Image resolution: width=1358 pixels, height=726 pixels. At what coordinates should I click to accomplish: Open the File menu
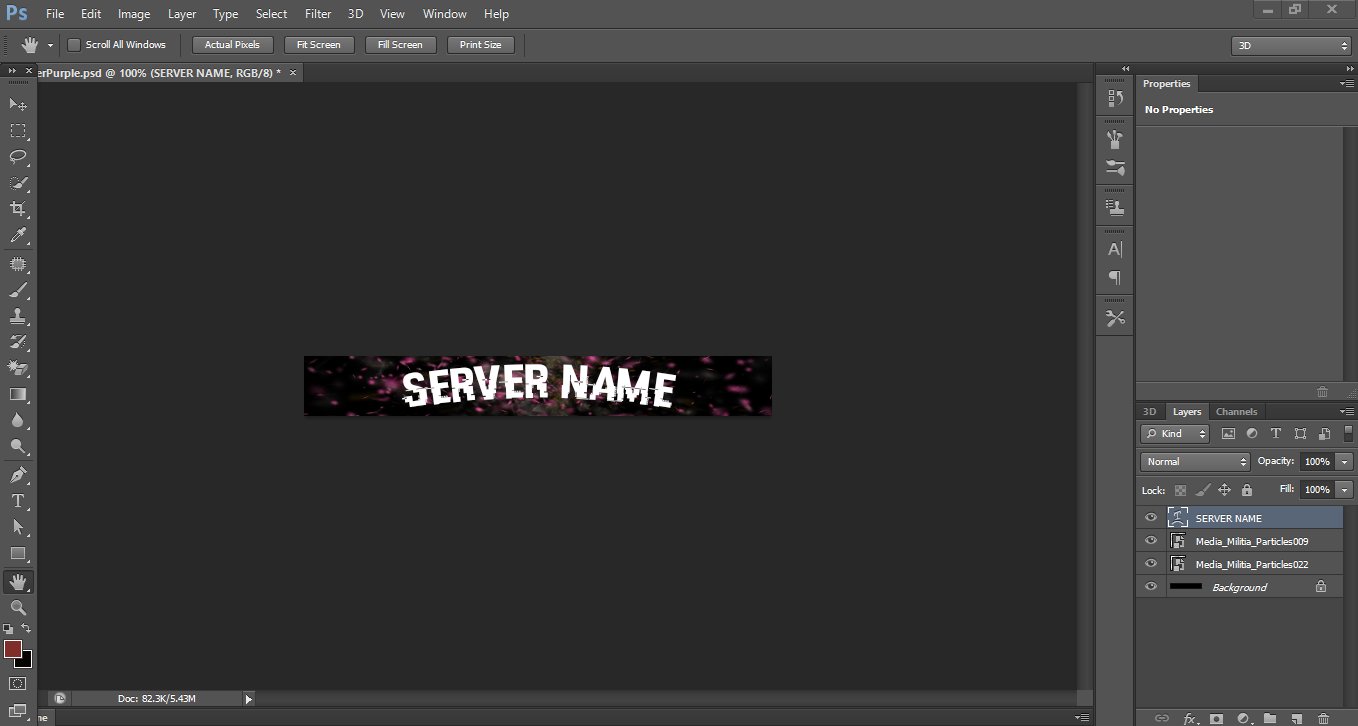pos(55,14)
